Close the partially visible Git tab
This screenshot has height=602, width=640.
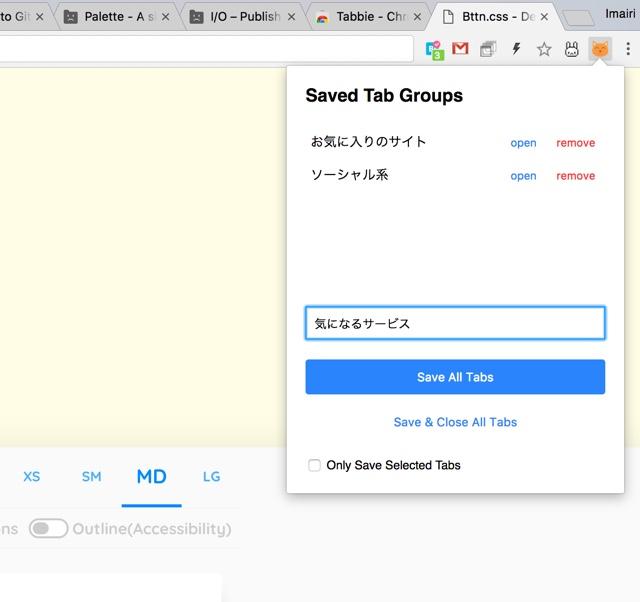[39, 17]
